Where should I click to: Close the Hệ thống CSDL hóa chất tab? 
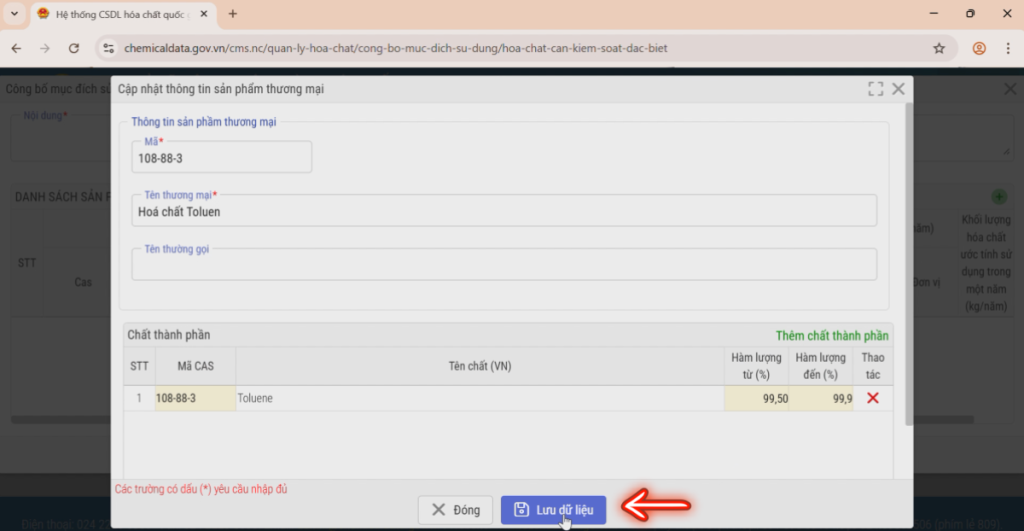click(204, 14)
